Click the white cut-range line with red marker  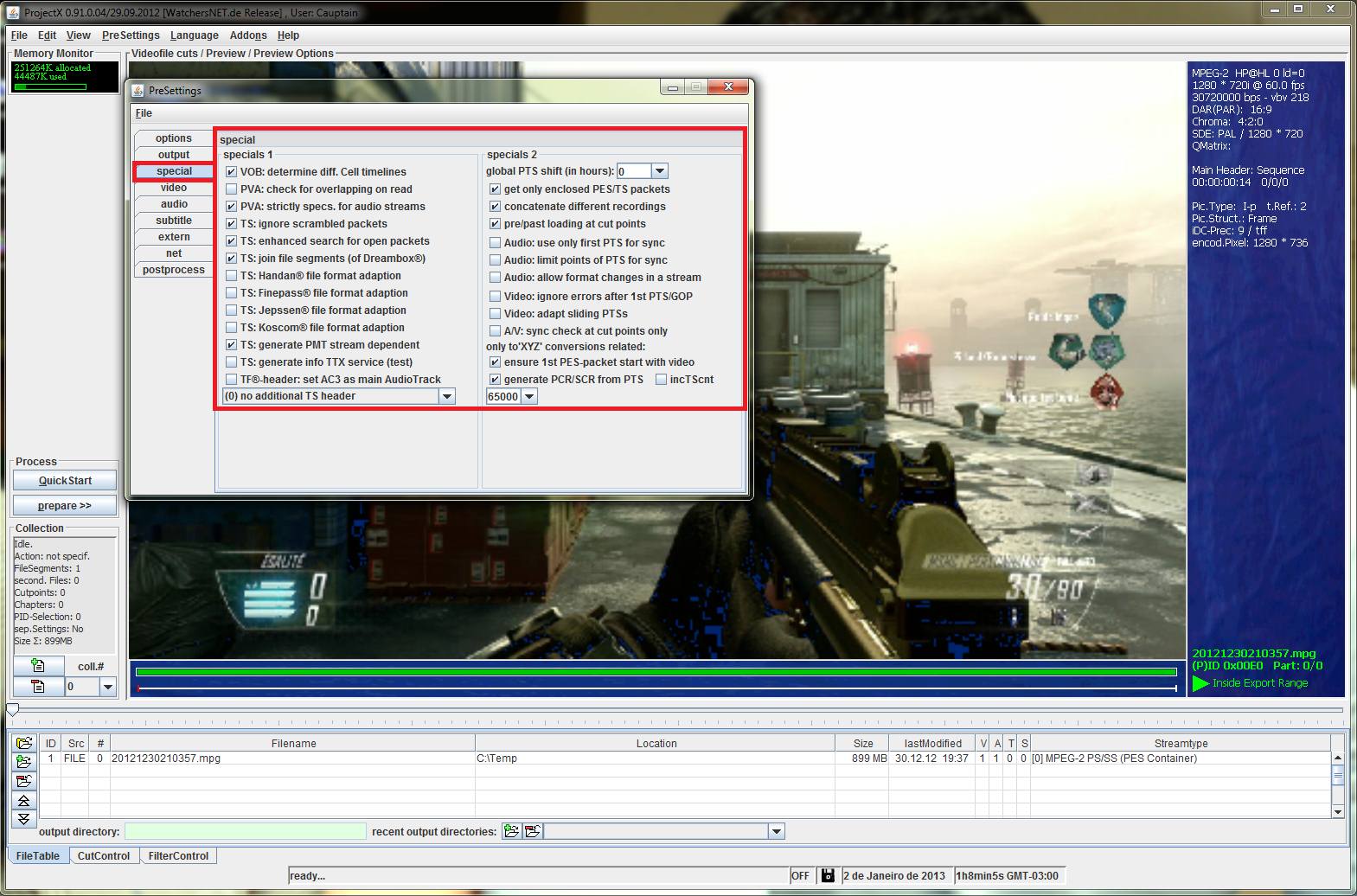[656, 688]
